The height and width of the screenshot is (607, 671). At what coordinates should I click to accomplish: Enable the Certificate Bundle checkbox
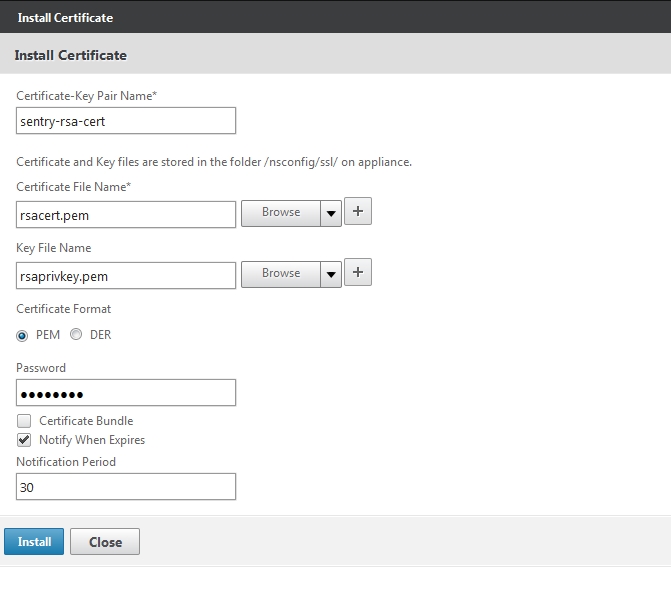(x=24, y=421)
